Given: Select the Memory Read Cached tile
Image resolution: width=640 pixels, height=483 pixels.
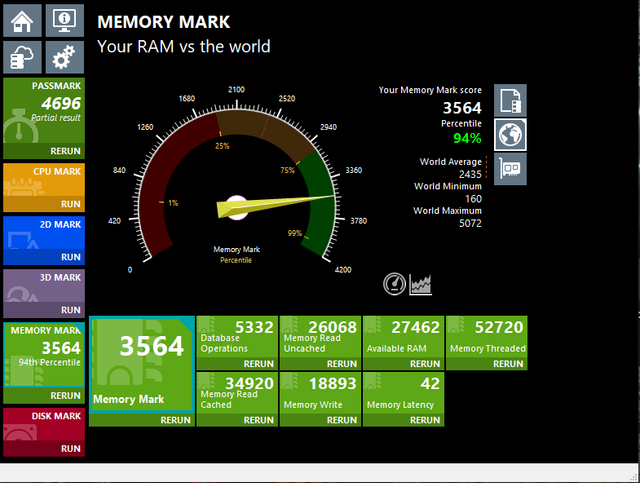Looking at the screenshot, I should 237,393.
